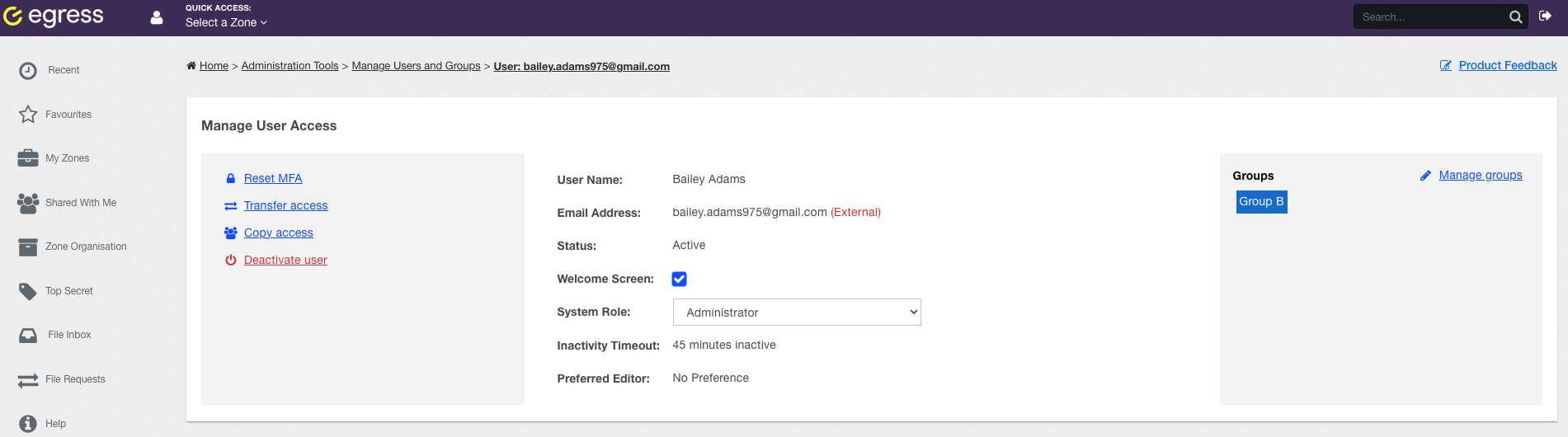Click the 45 minutes inactive value
Image resolution: width=1568 pixels, height=437 pixels.
724,345
